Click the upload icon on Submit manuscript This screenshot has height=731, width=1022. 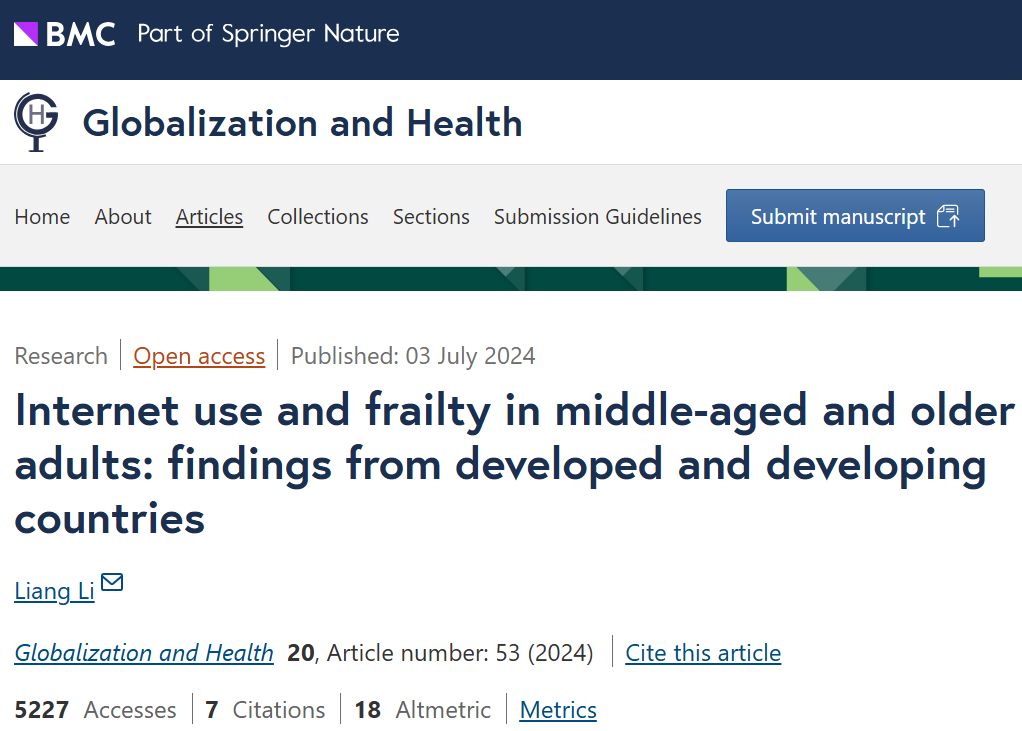coord(948,216)
